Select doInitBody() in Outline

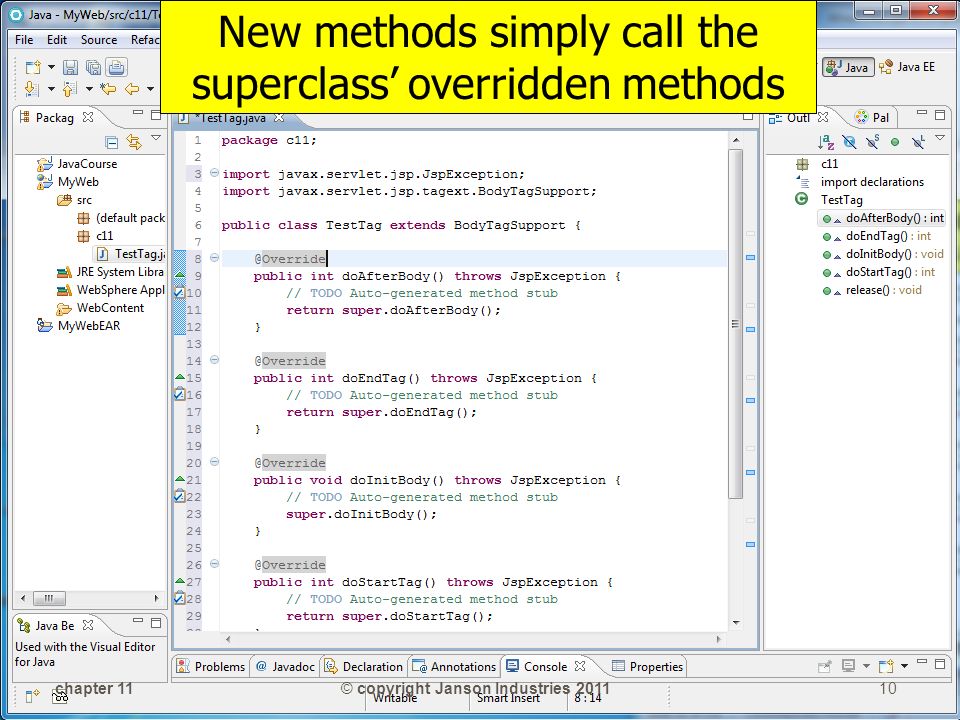[x=883, y=254]
